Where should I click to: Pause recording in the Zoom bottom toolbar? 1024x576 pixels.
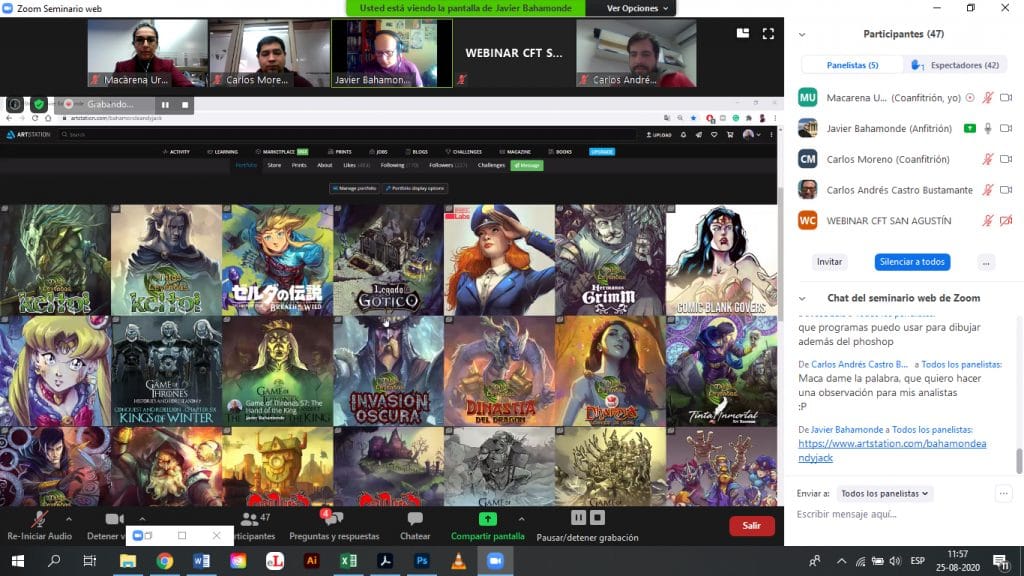[578, 518]
